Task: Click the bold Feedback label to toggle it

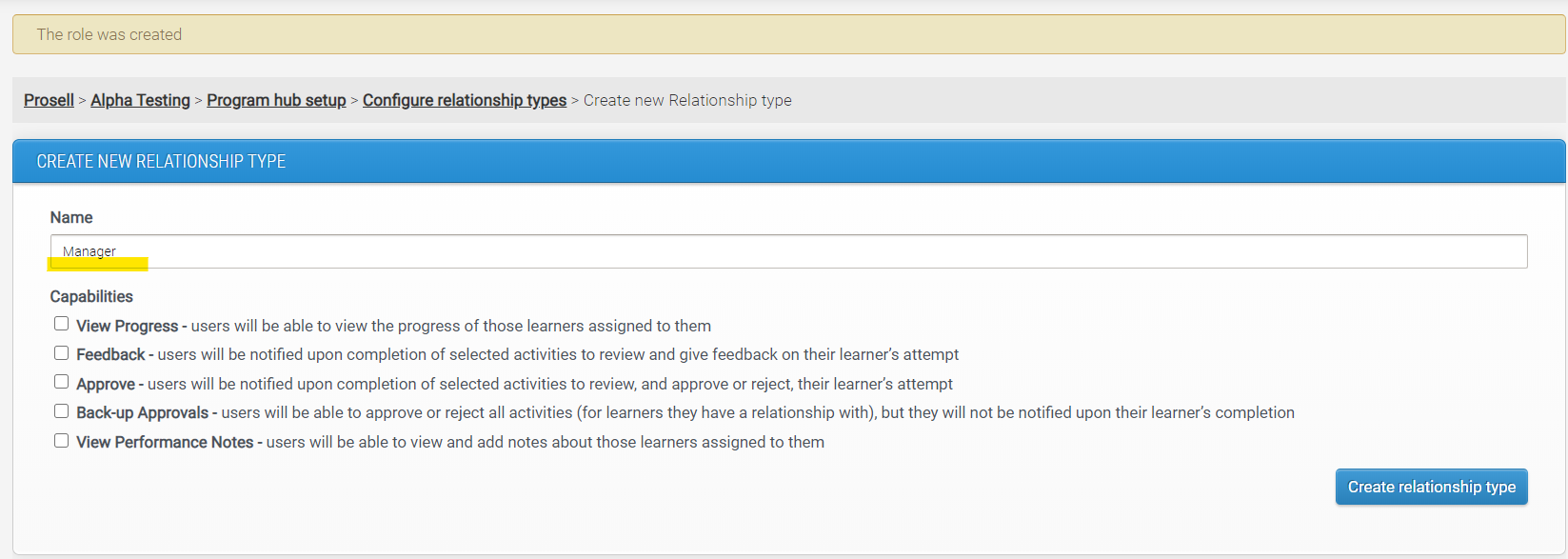Action: click(110, 353)
